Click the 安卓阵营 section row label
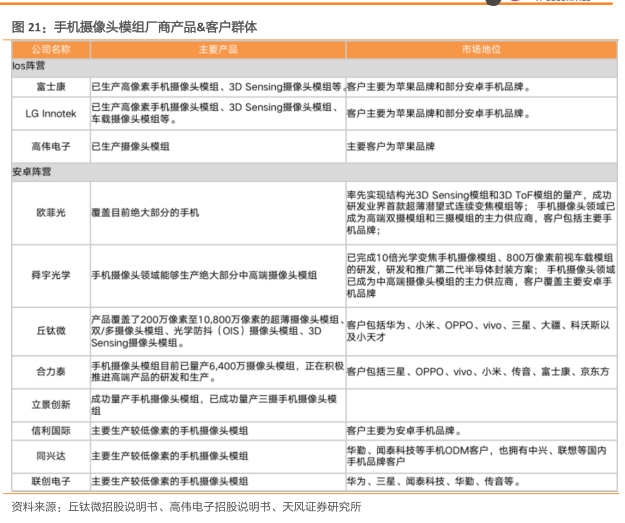625x523 pixels. click(32, 172)
